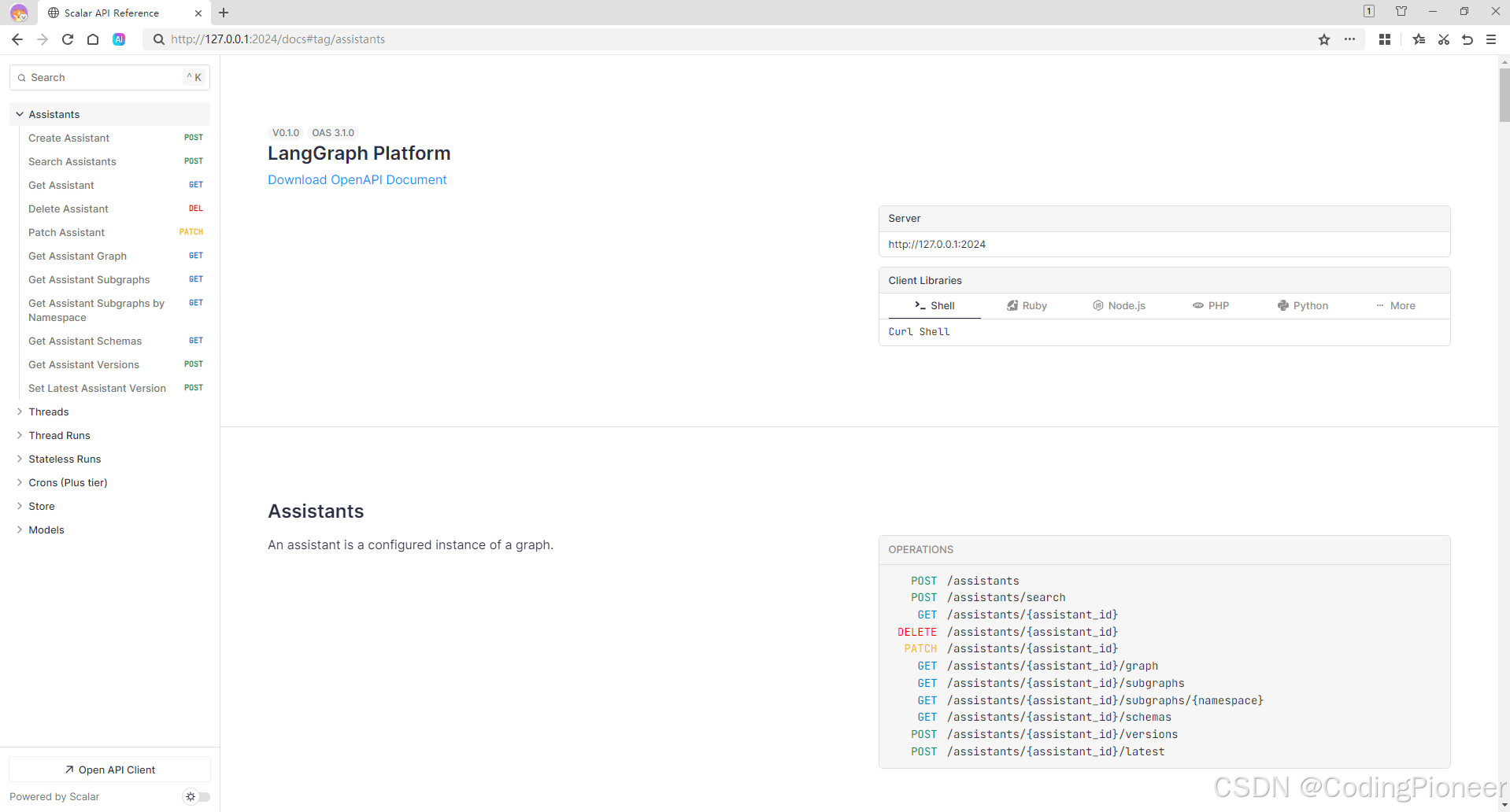Close the Scalar API Reference tab
Image resolution: width=1510 pixels, height=812 pixels.
[198, 13]
